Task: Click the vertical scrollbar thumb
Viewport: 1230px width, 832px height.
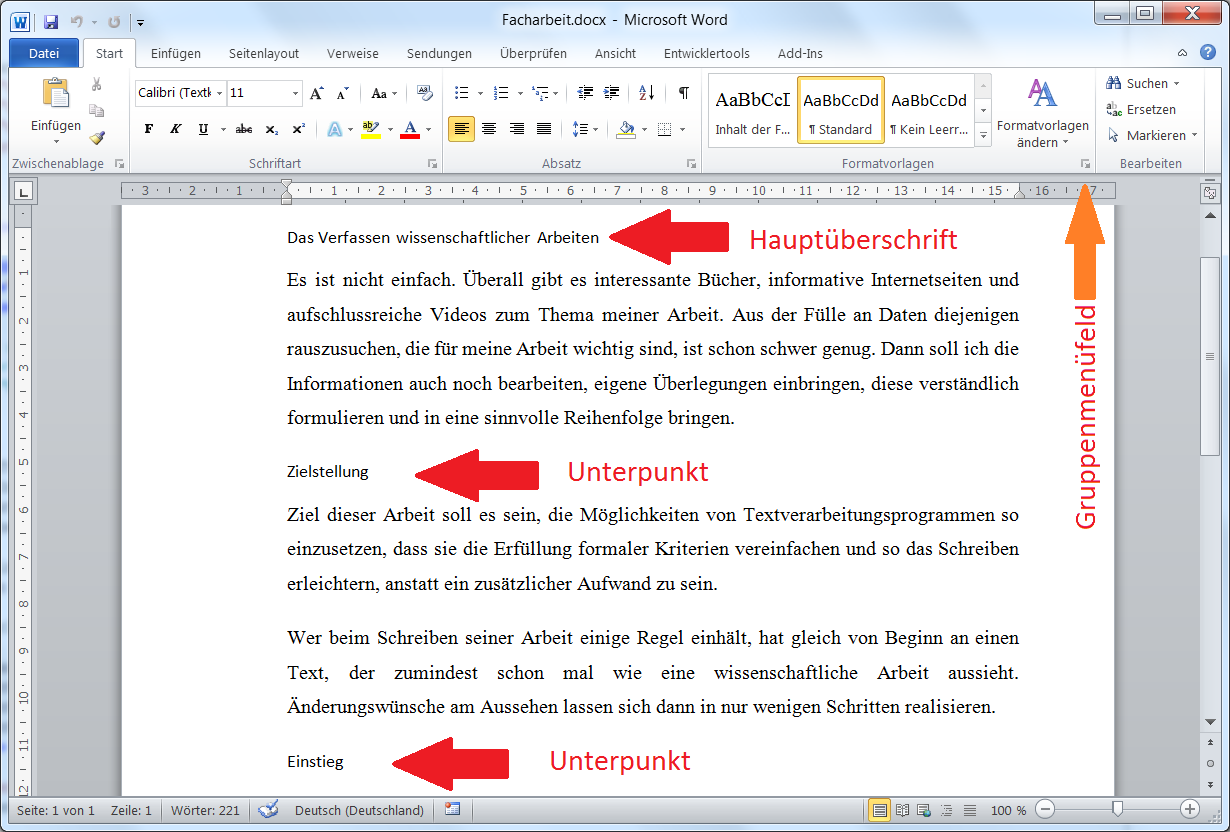Action: coord(1210,356)
